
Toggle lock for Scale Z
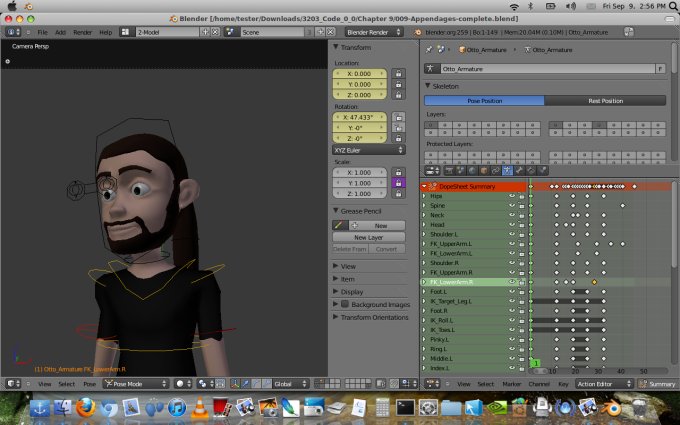398,193
